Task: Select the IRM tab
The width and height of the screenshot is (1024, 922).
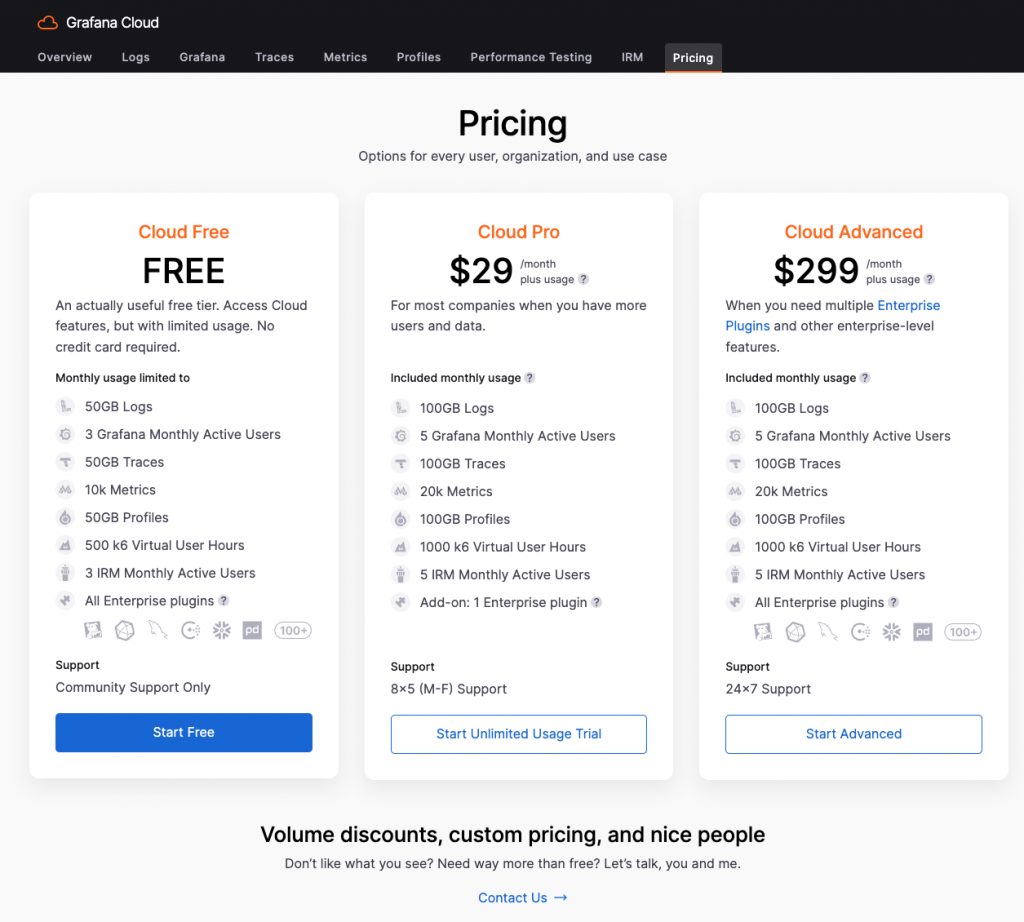Action: point(632,57)
